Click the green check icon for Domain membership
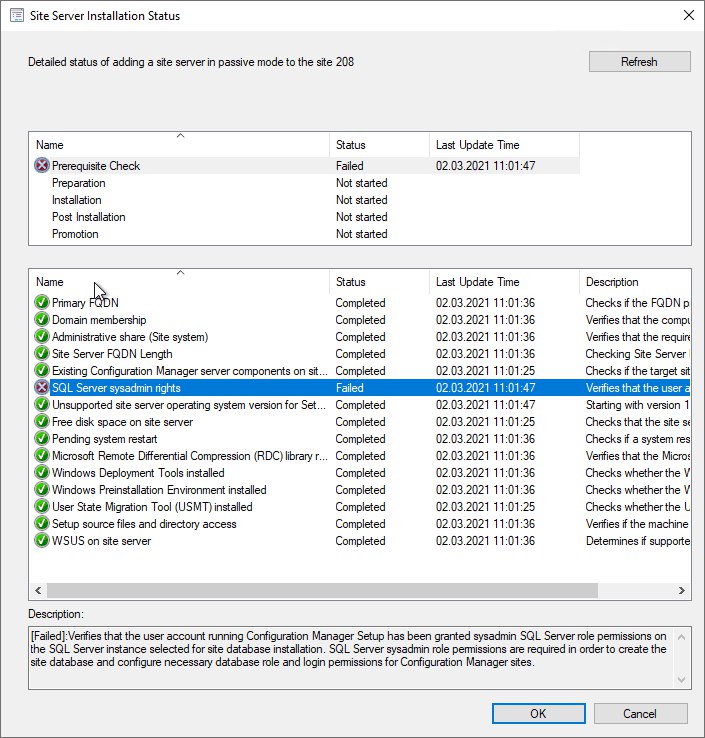This screenshot has width=705, height=738. [42, 319]
